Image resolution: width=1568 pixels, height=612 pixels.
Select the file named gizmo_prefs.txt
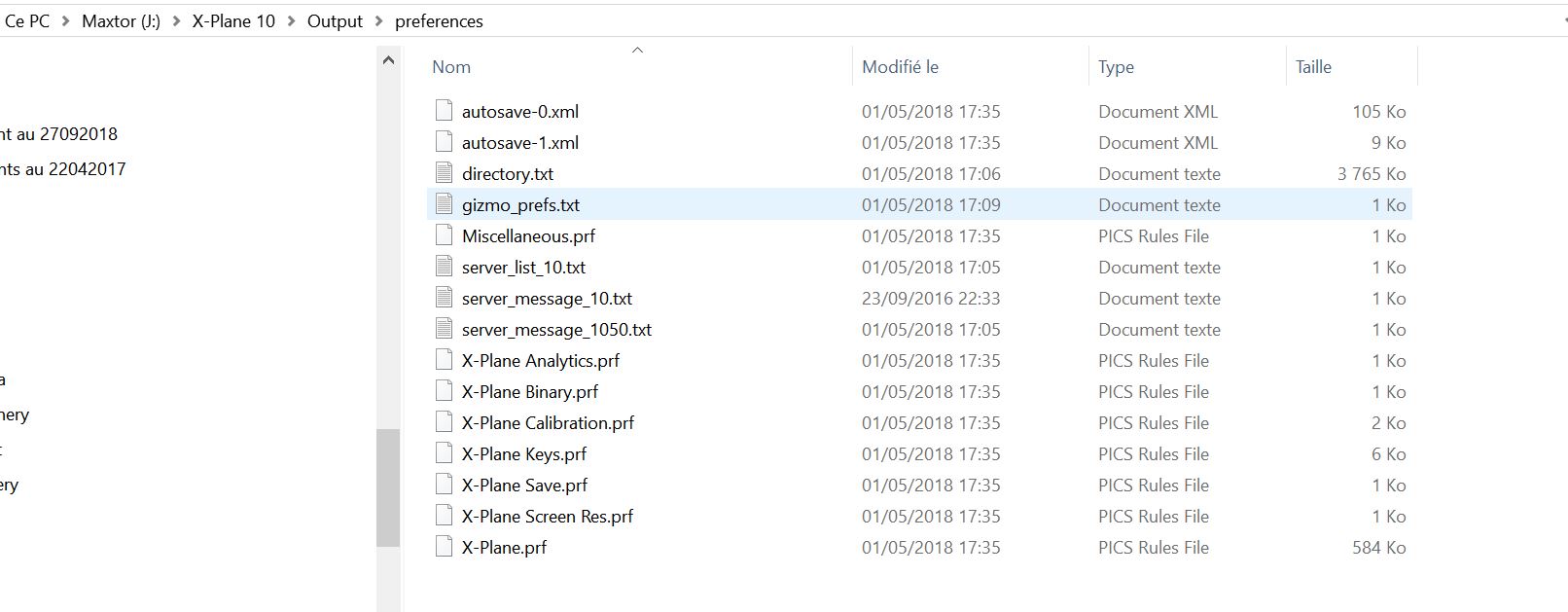click(520, 205)
